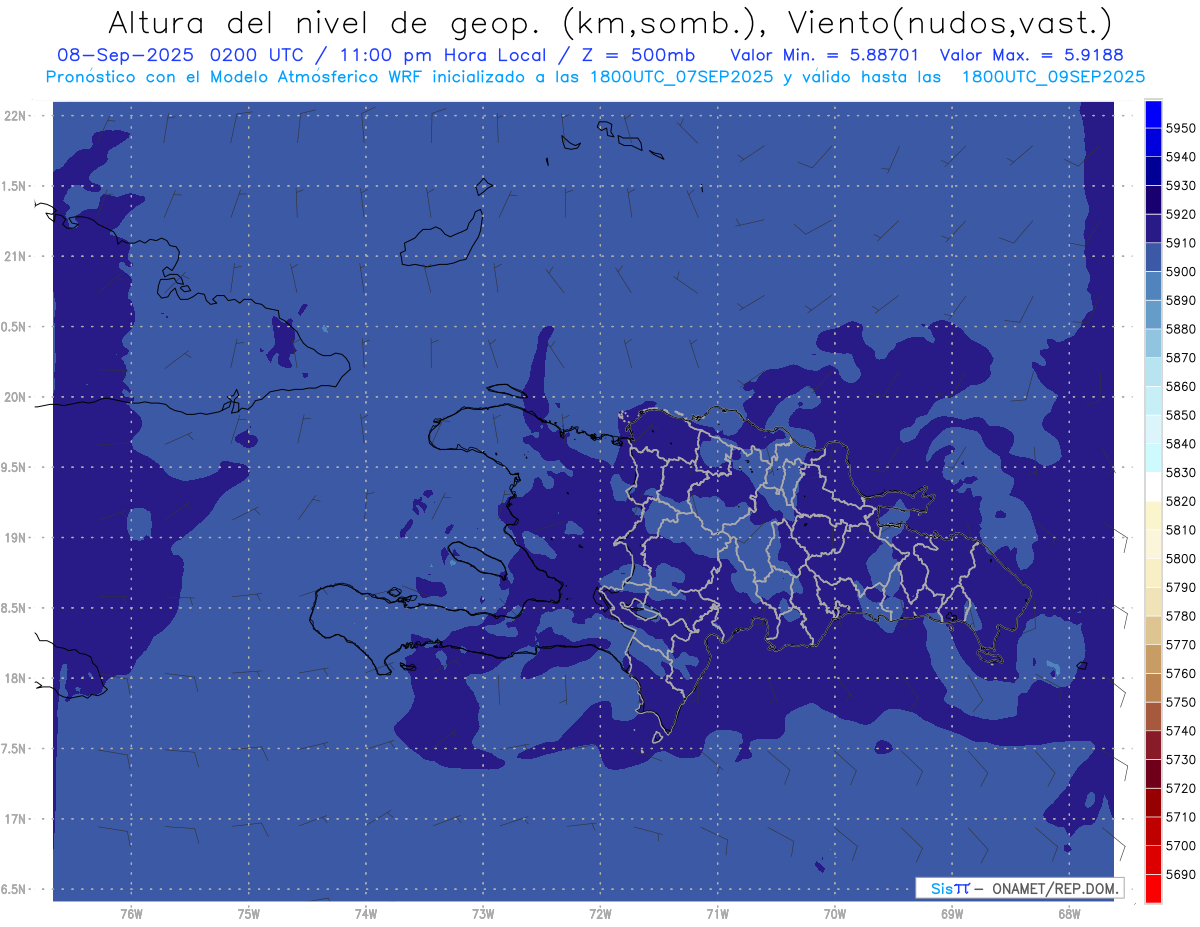Click the bright blue legend swatch above 5950

point(1153,114)
